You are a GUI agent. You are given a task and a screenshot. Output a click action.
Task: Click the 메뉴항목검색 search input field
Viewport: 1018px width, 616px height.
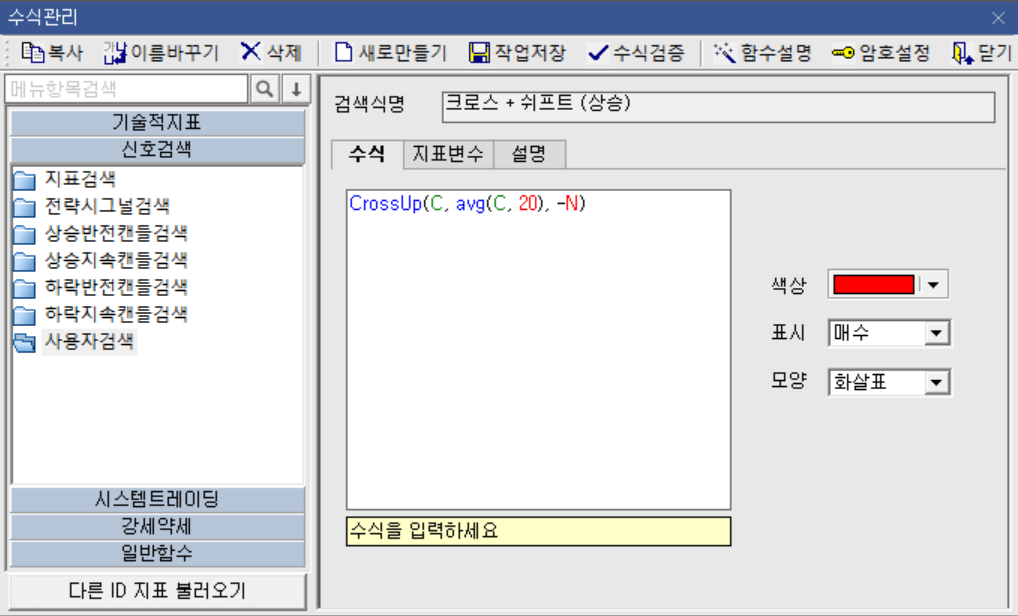120,89
